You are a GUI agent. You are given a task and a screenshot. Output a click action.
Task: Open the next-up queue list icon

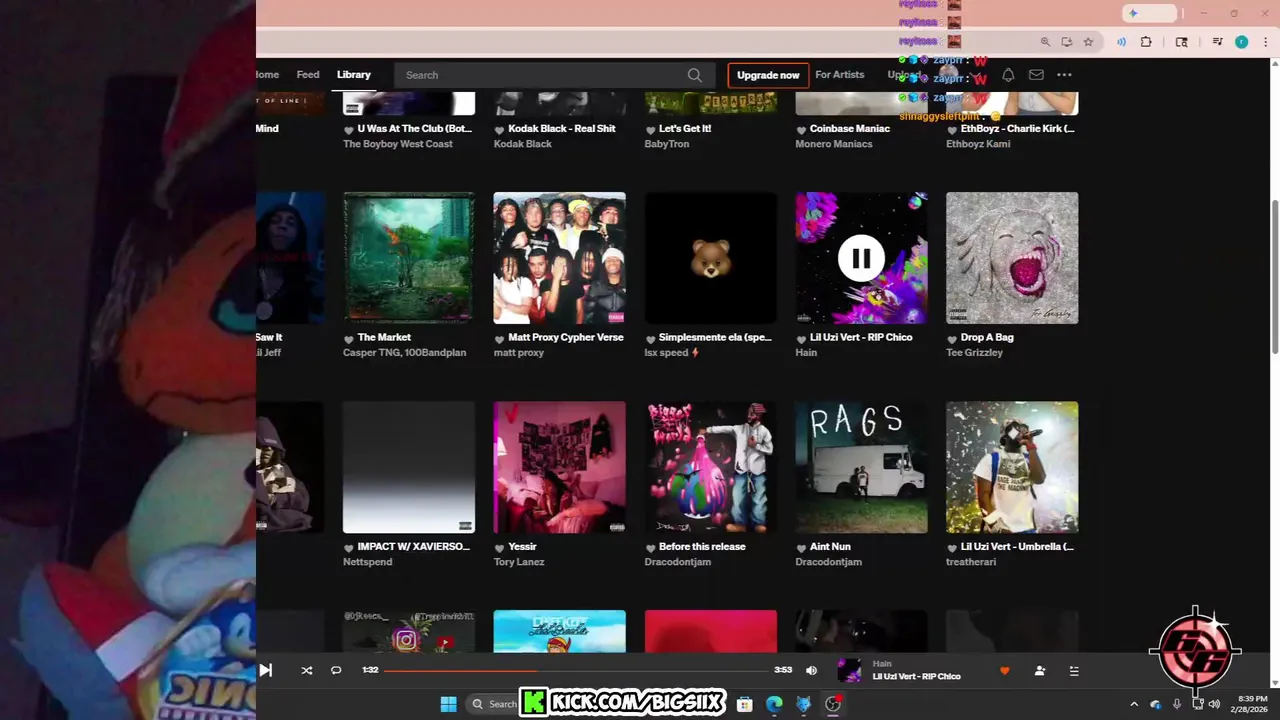click(x=1074, y=671)
